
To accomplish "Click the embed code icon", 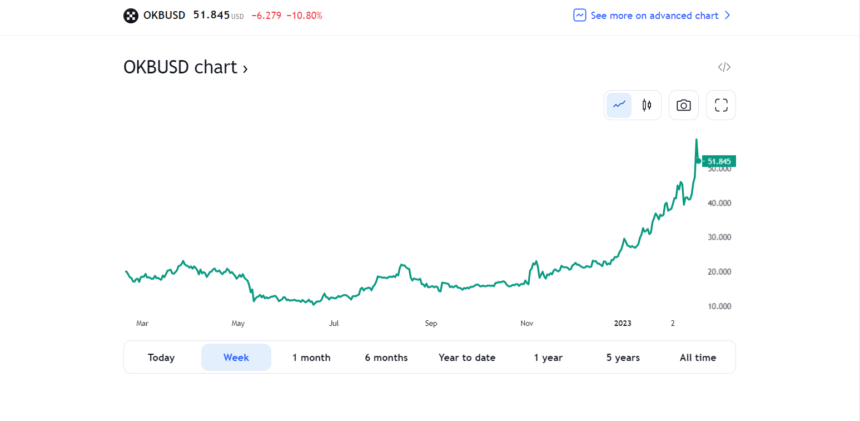I will click(x=724, y=67).
